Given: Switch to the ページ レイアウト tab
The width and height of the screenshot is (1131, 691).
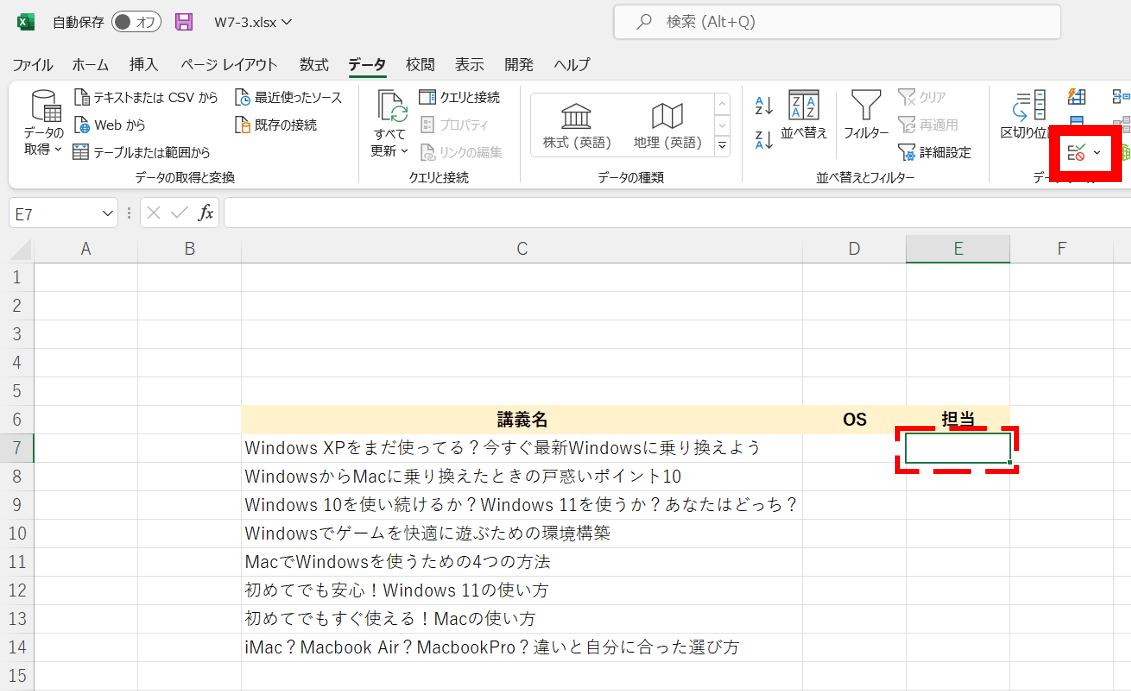Looking at the screenshot, I should (229, 65).
